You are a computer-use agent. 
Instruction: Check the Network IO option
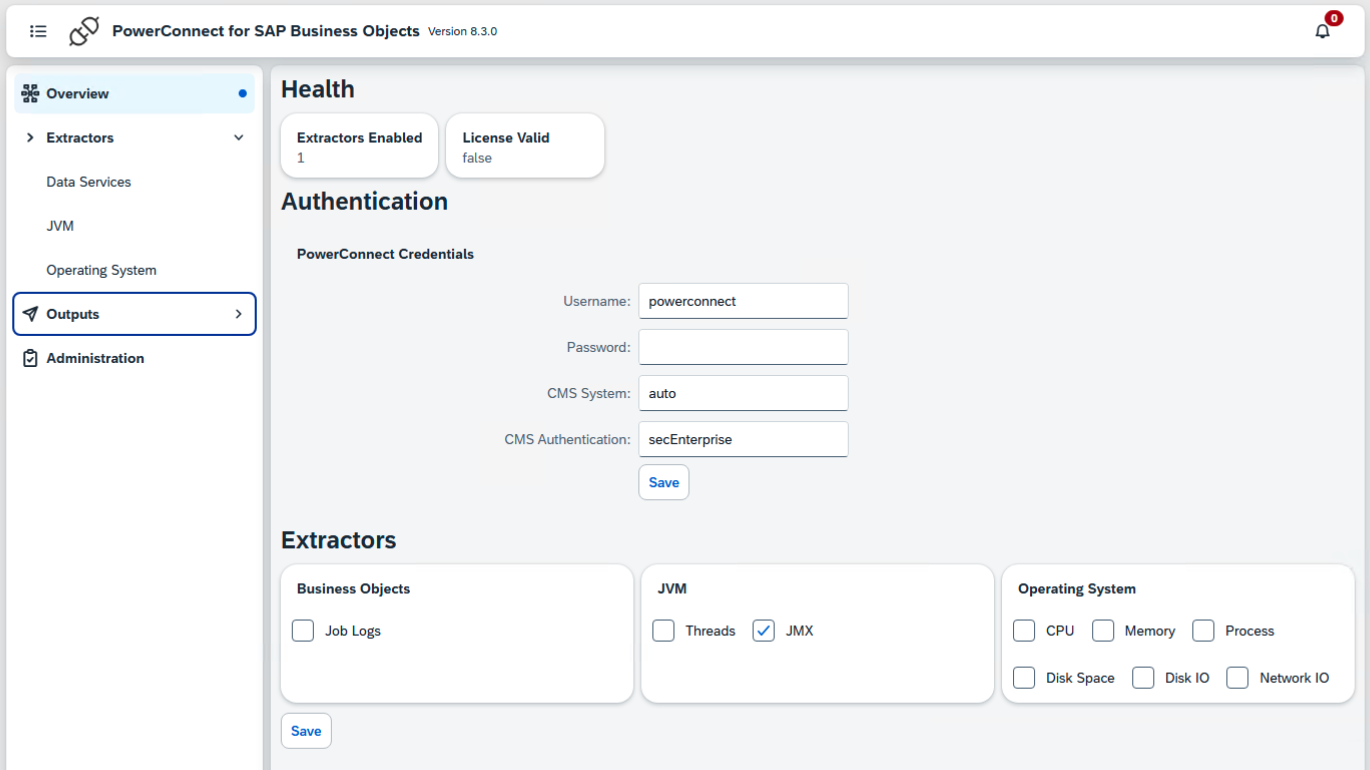point(1238,678)
